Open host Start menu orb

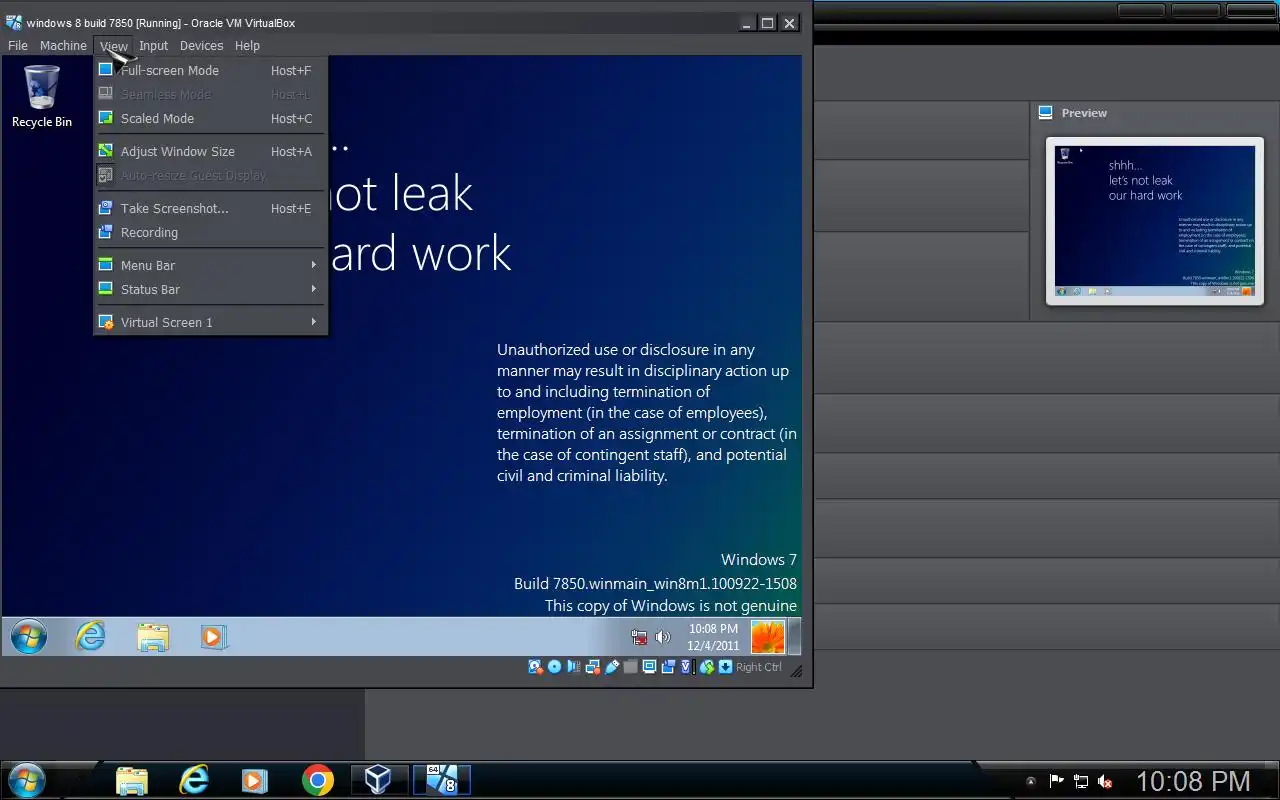click(27, 780)
